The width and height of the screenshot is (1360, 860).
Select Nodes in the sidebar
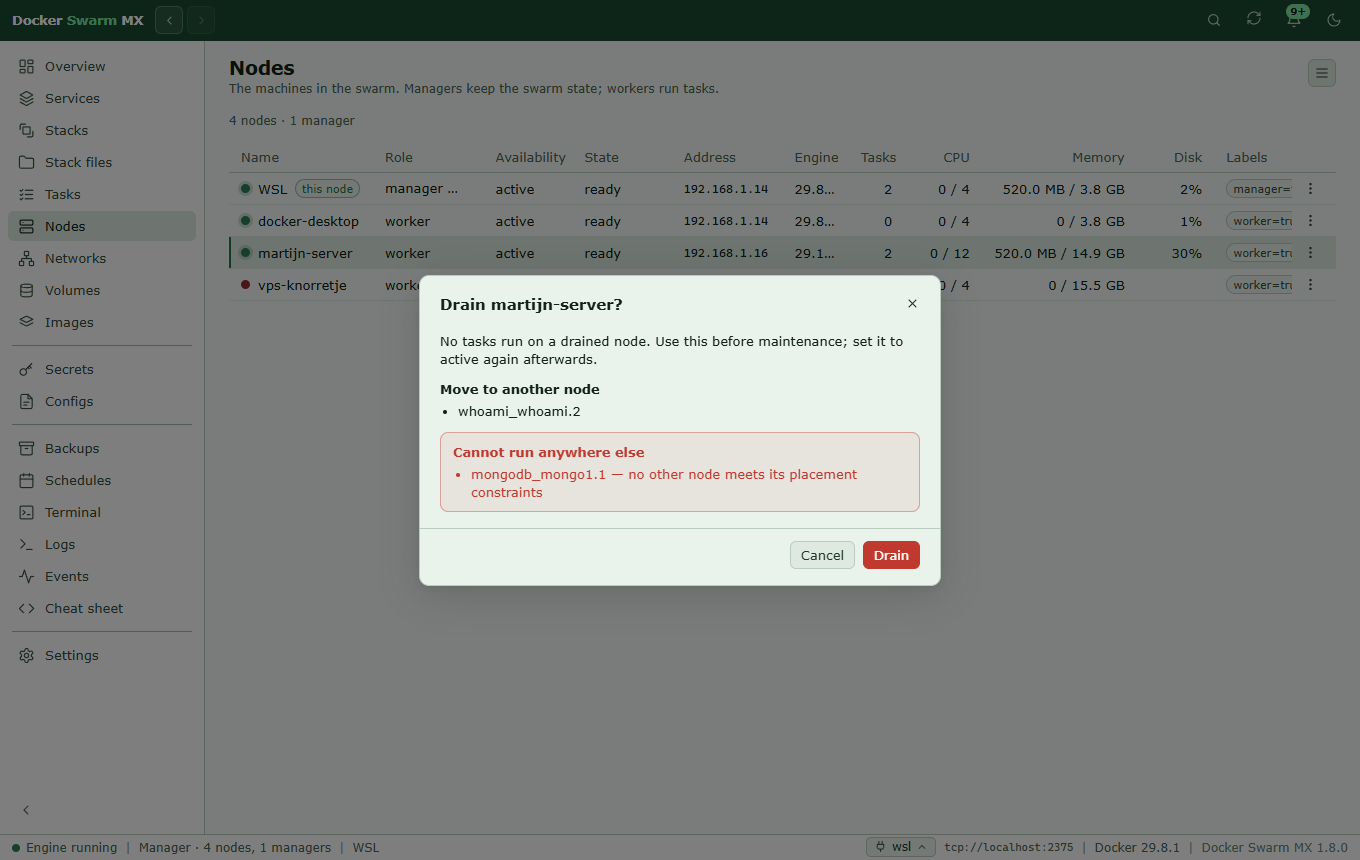[102, 226]
